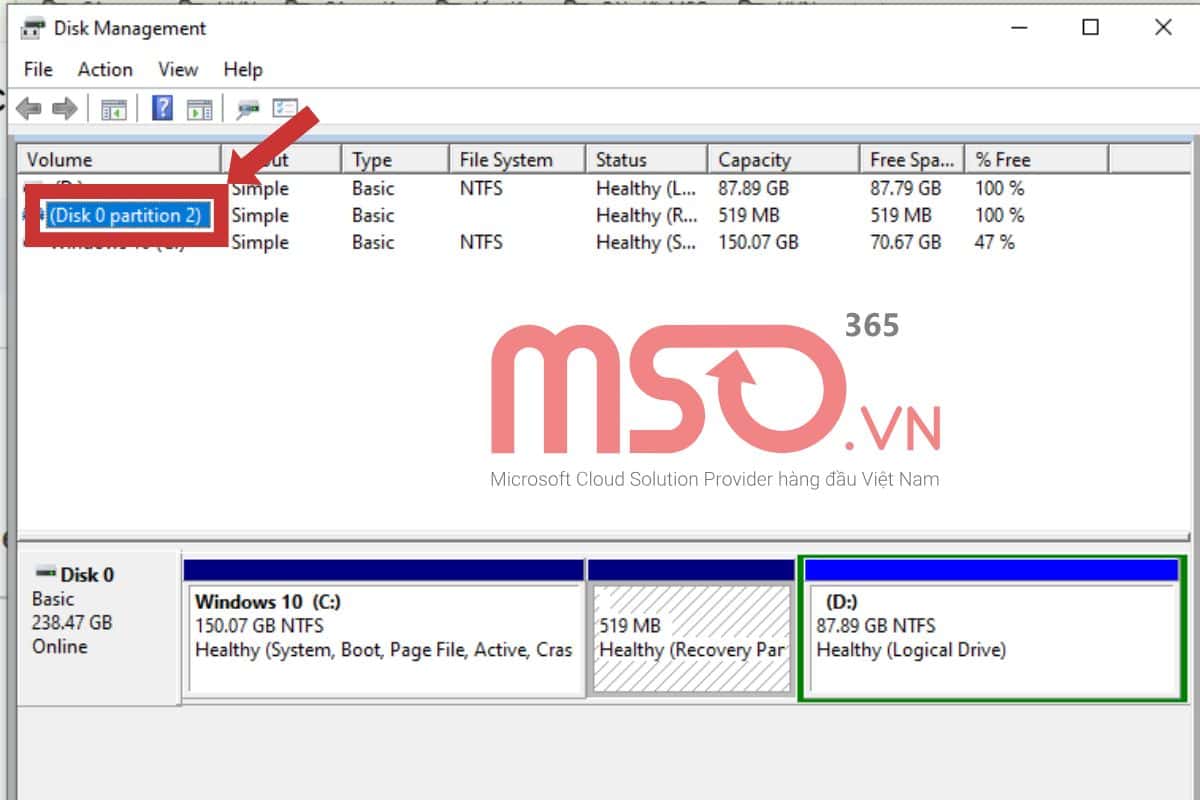Minimize the Disk Management window
This screenshot has width=1200, height=800.
[1018, 28]
